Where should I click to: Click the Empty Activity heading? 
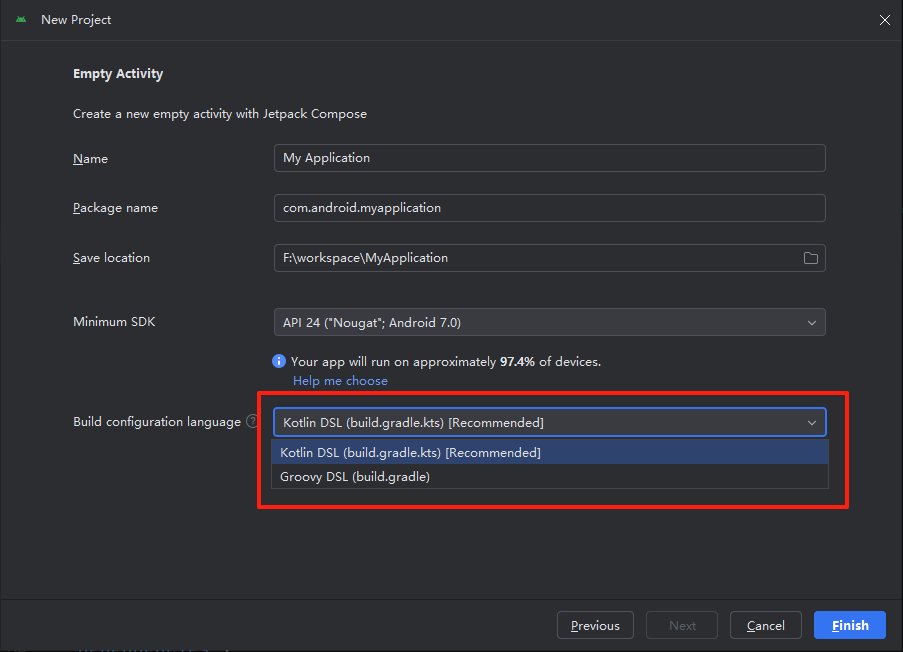click(118, 74)
